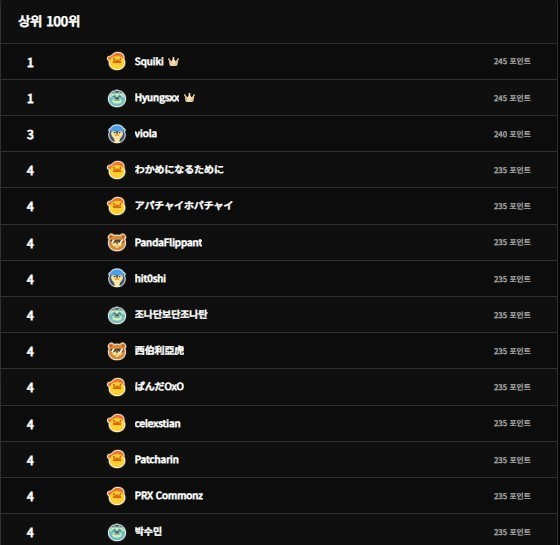This screenshot has width=560, height=545.
Task: Click the crown icon next to Squiki
Action: [173, 61]
